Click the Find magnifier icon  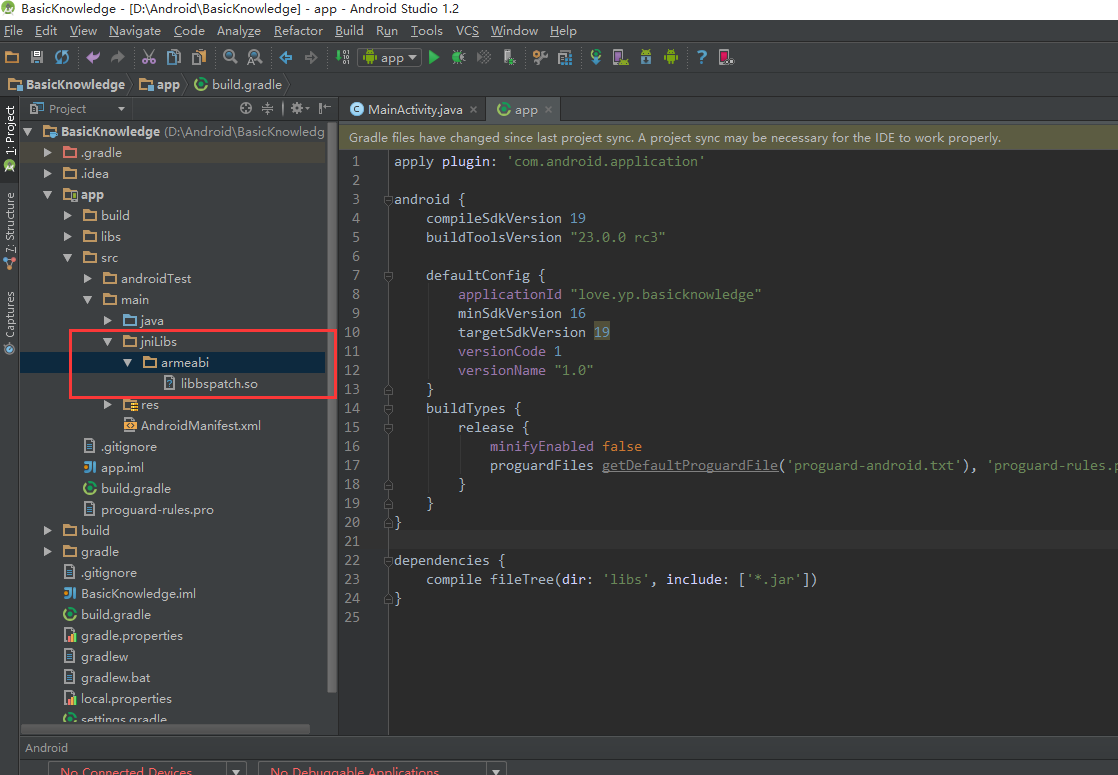click(230, 58)
